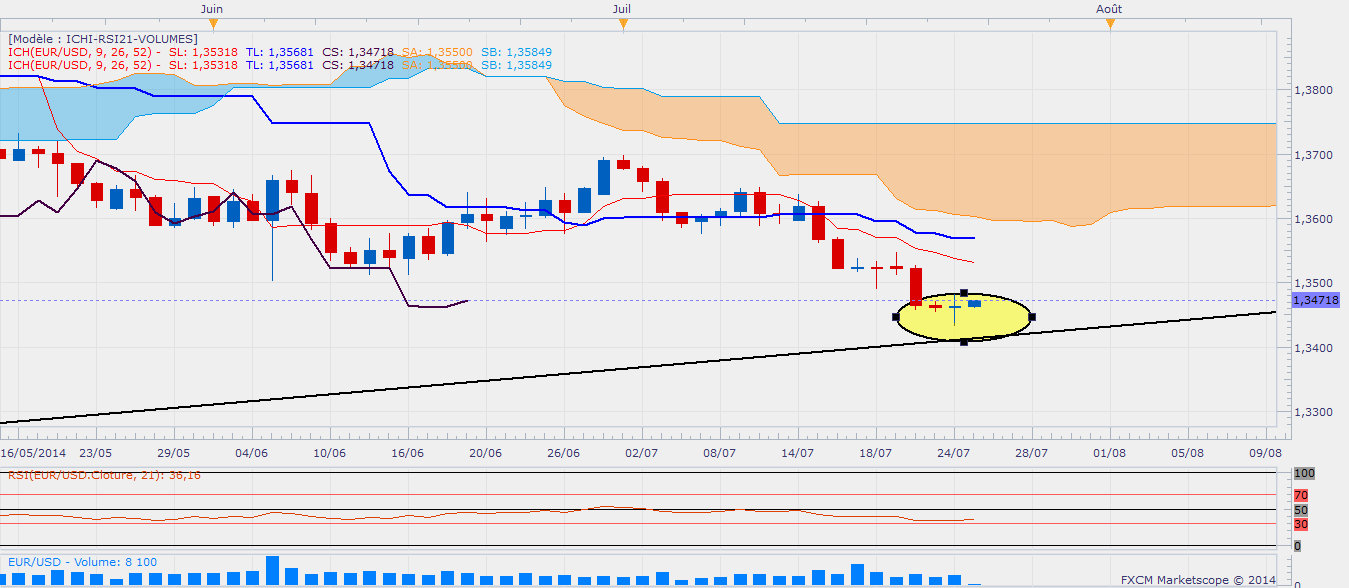Image resolution: width=1349 pixels, height=588 pixels.
Task: Select the left handle of the yellow ellipse
Action: point(895,317)
